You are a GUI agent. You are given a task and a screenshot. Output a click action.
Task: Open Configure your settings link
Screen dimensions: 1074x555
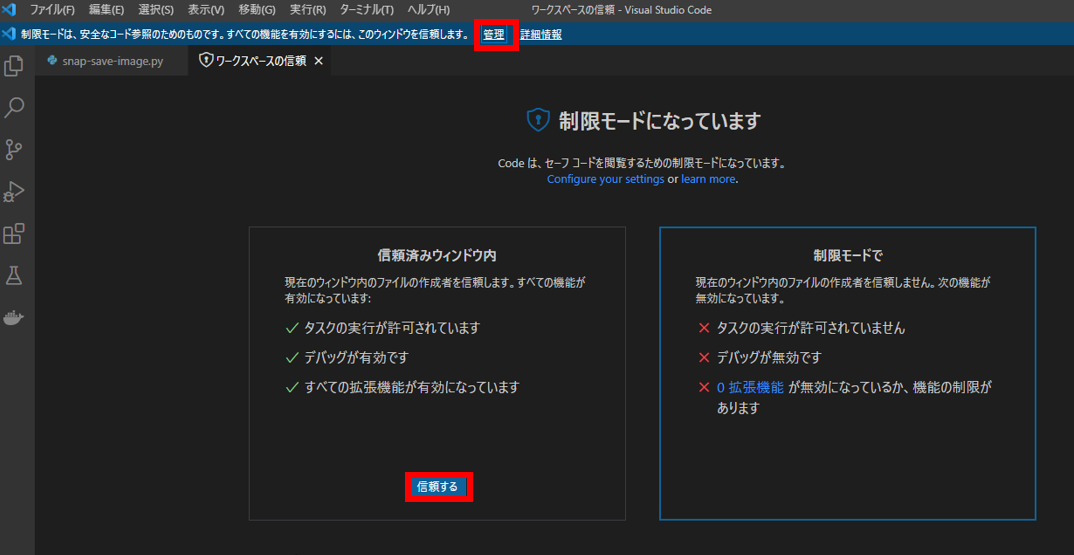(x=605, y=180)
